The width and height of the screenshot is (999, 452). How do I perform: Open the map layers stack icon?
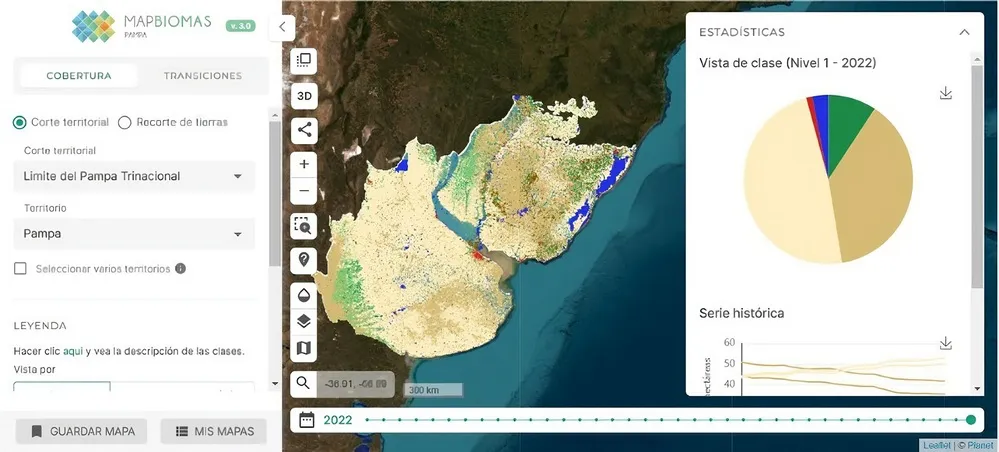click(x=304, y=321)
